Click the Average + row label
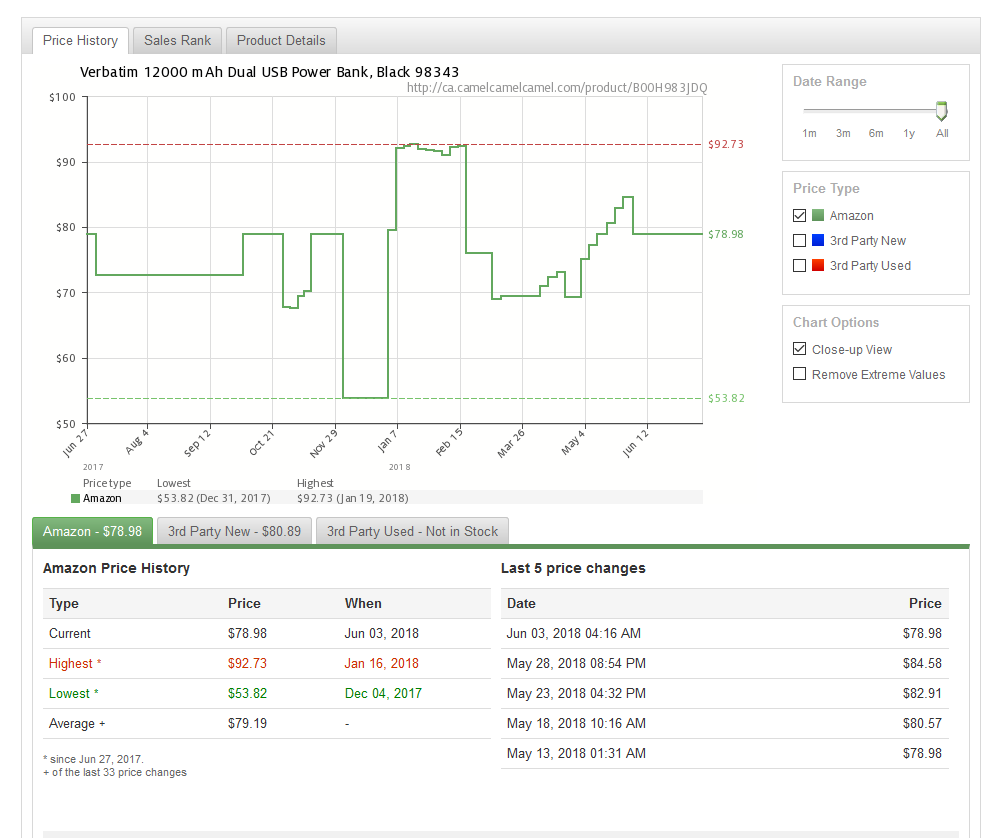The height and width of the screenshot is (838, 995). tap(77, 724)
